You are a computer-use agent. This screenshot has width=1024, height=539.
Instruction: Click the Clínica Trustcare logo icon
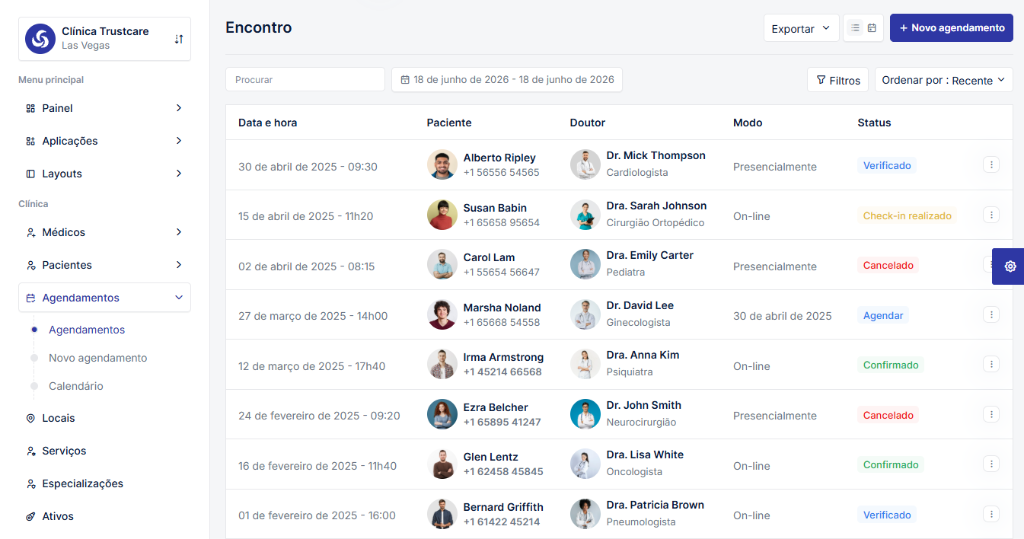tap(40, 39)
